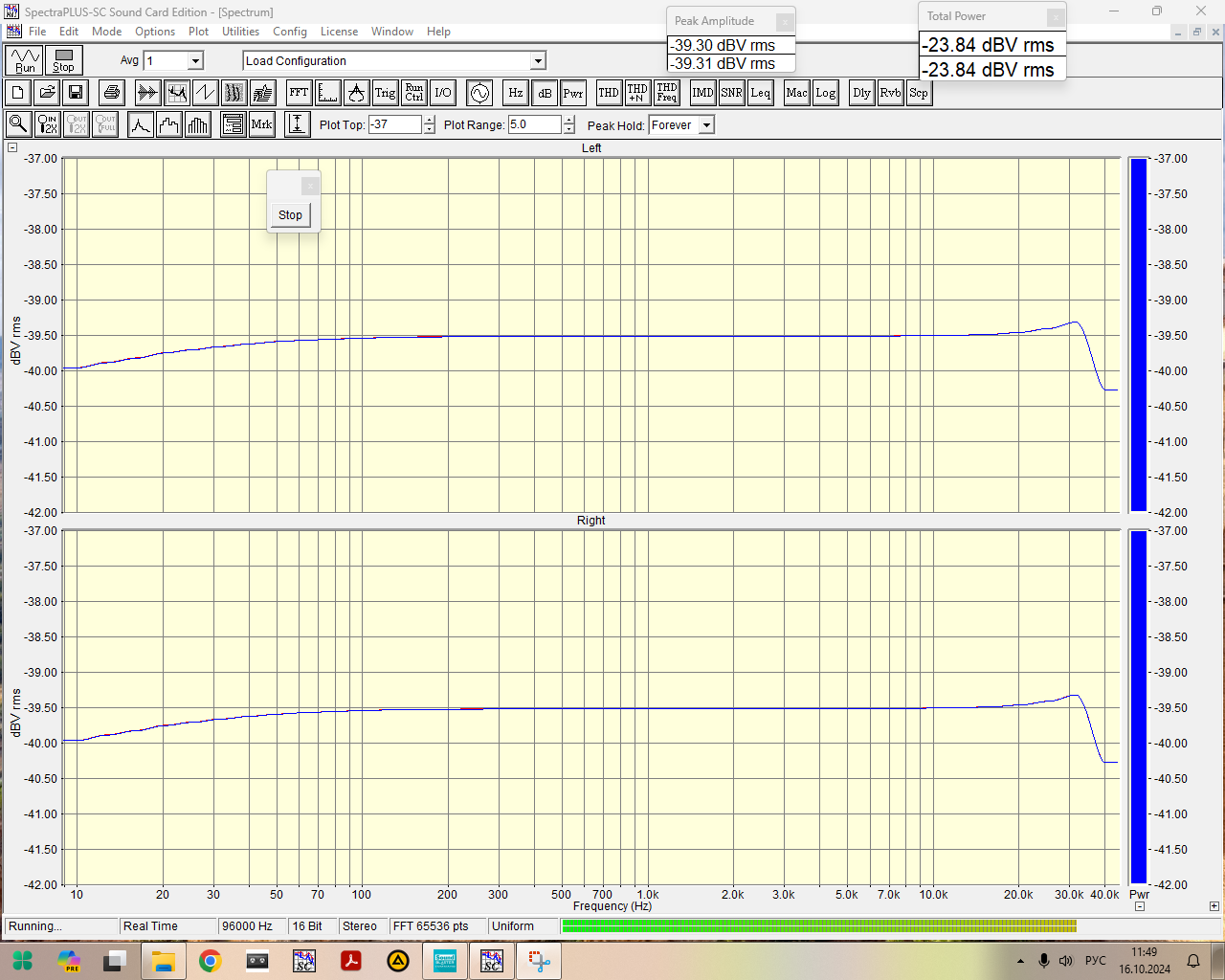Image resolution: width=1225 pixels, height=980 pixels.
Task: Open the calibration calipers icon
Action: point(356,93)
